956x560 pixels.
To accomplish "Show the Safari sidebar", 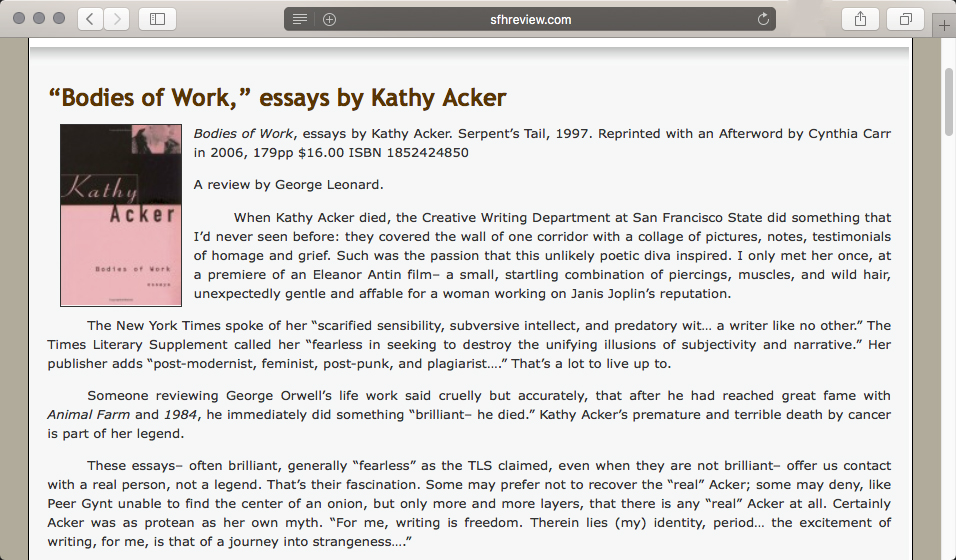I will tap(157, 19).
